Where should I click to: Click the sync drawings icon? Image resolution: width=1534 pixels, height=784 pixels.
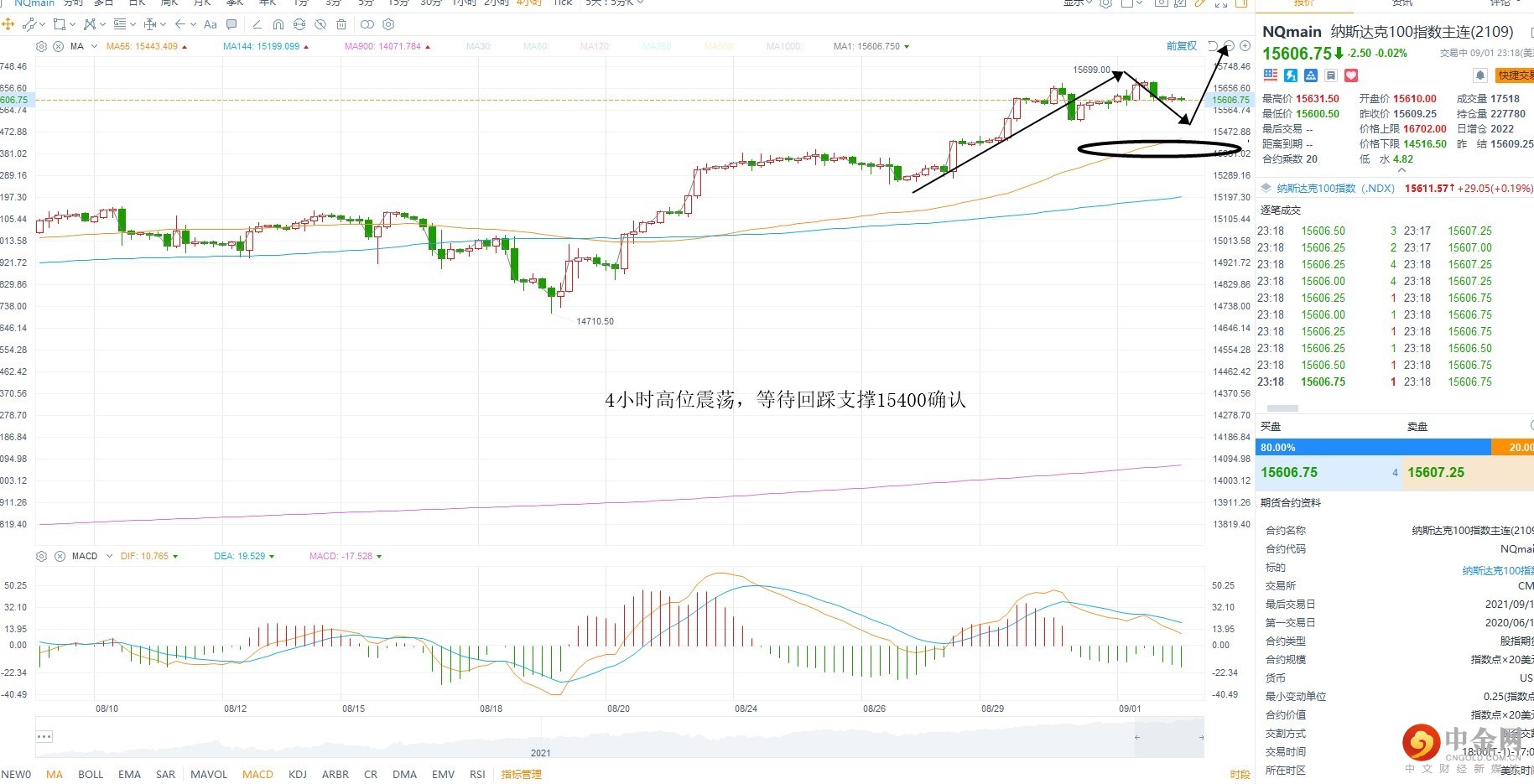pos(299,24)
